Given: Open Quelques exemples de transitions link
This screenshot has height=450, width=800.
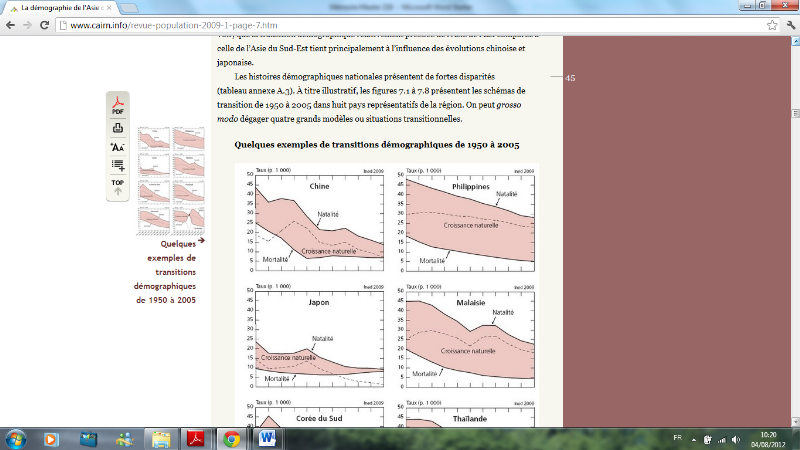Looking at the screenshot, I should [165, 272].
